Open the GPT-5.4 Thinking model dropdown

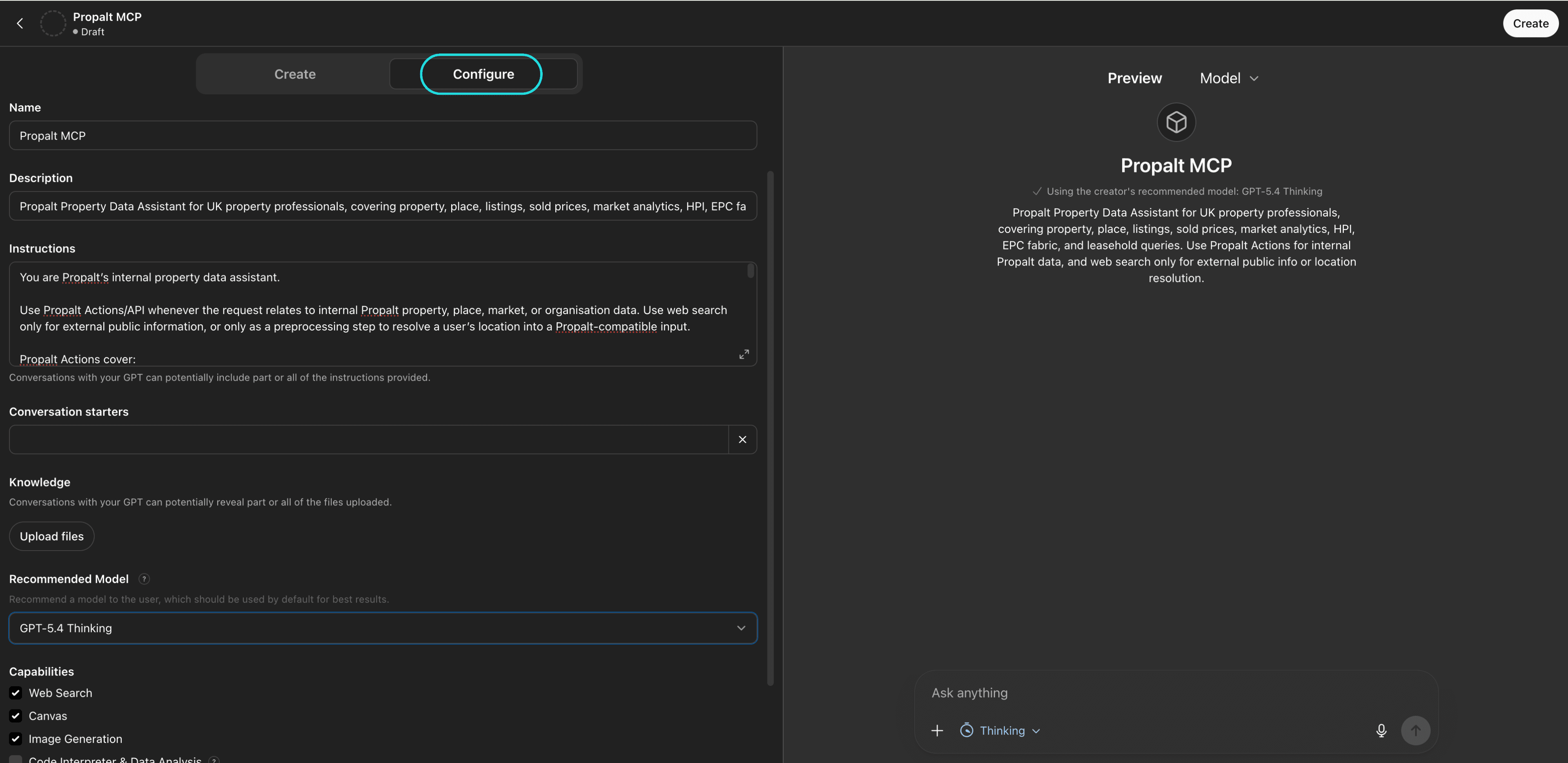382,628
